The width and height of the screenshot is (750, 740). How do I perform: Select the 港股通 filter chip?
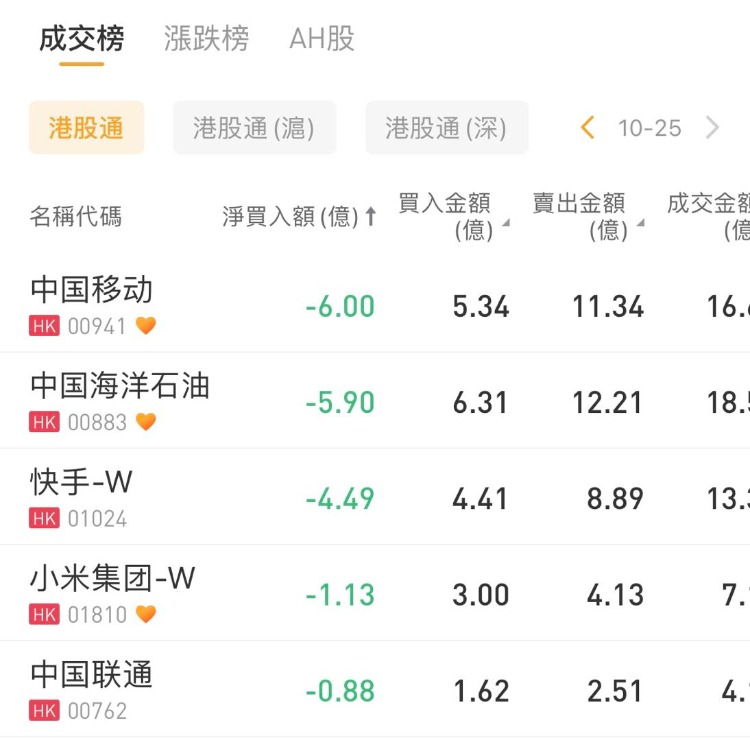click(86, 128)
